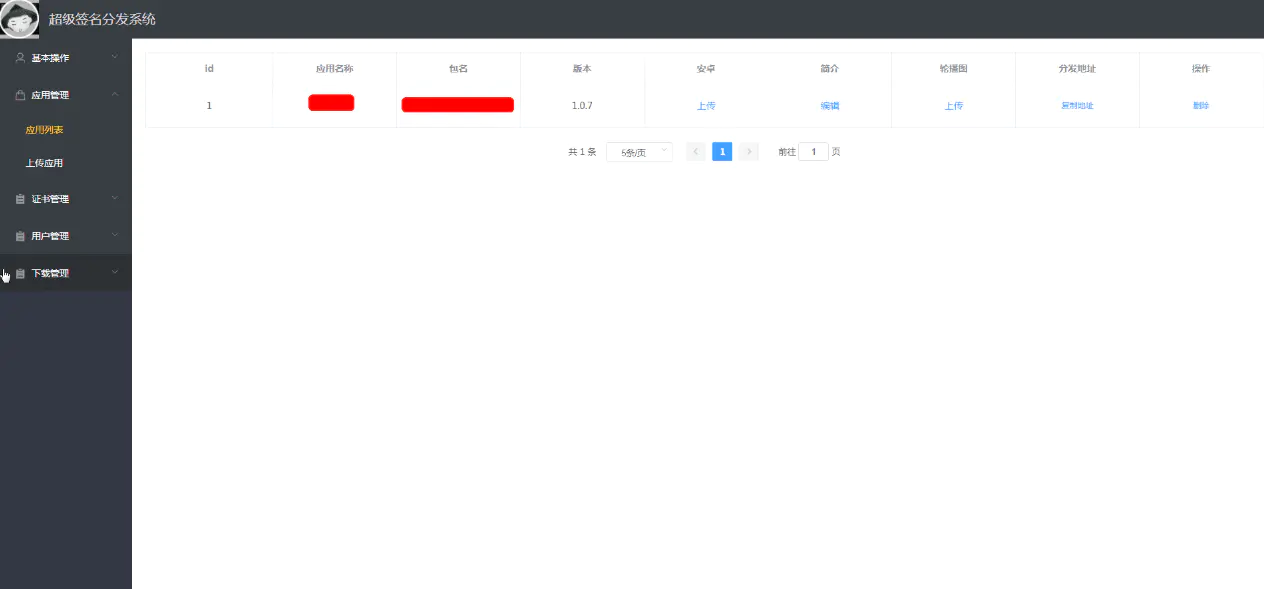The image size is (1264, 589).
Task: Click the briefcase icon beside 应用管理
Action: tap(18, 93)
